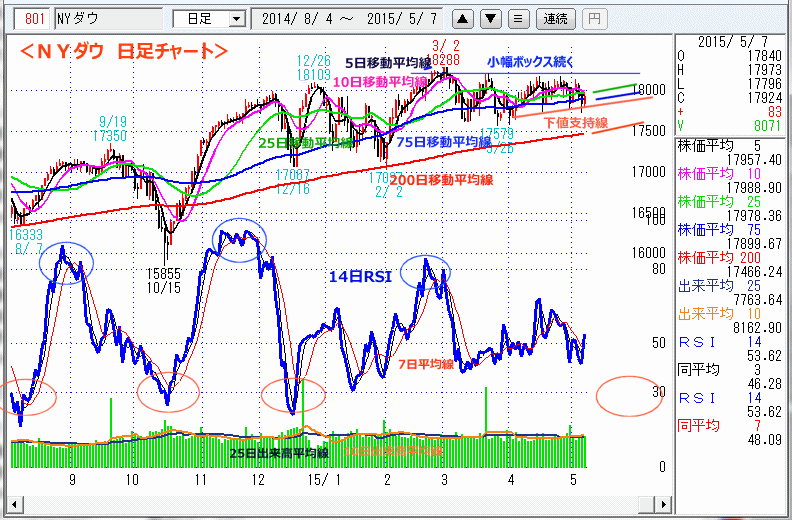Click the 10-day average value 17988.90
The height and width of the screenshot is (520, 792).
pos(754,188)
